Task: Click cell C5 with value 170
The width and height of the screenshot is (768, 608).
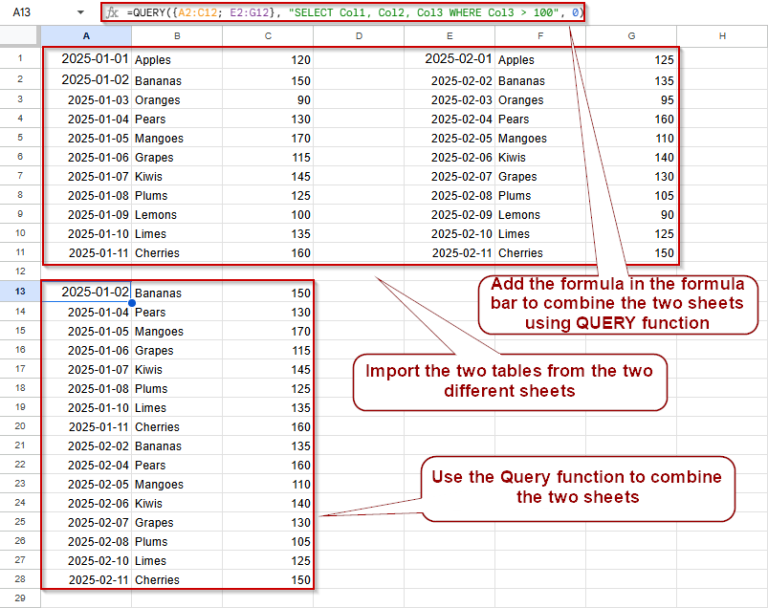Action: point(267,138)
